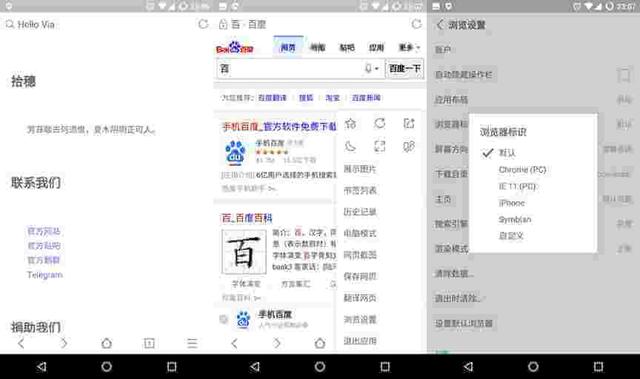
Task: Tap the 设置默认浏览器 settings entry
Action: [x=464, y=324]
